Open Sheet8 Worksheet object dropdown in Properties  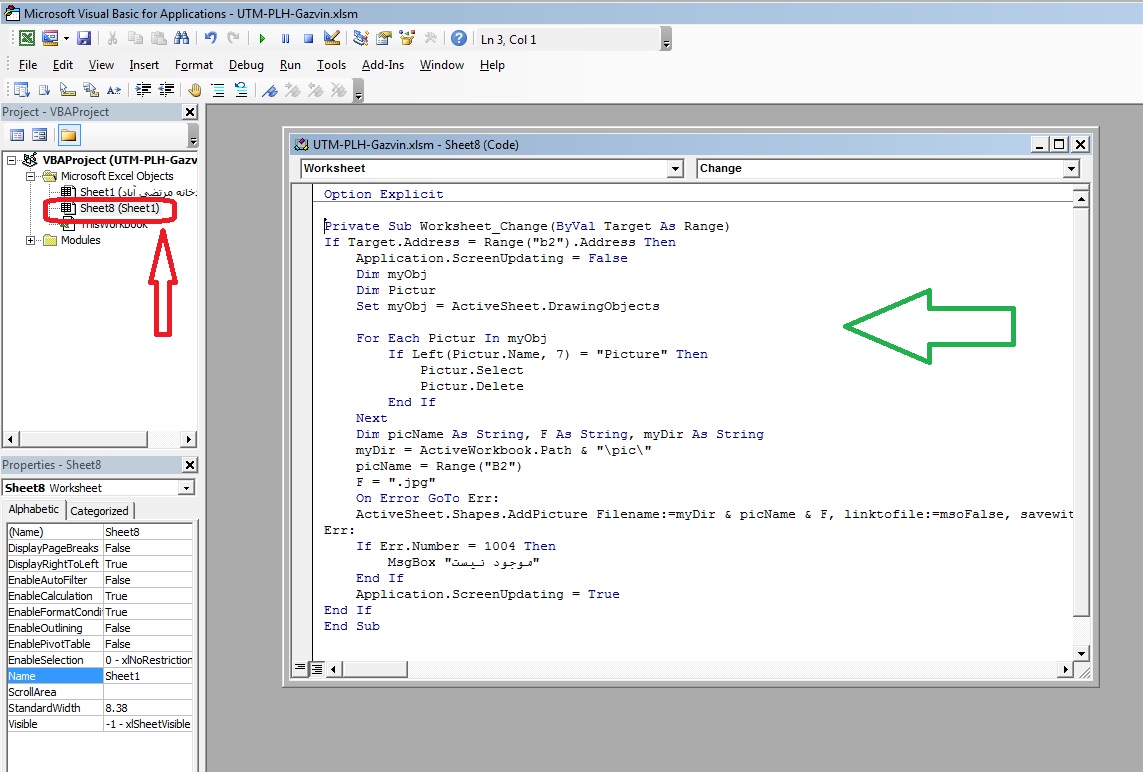pyautogui.click(x=187, y=488)
